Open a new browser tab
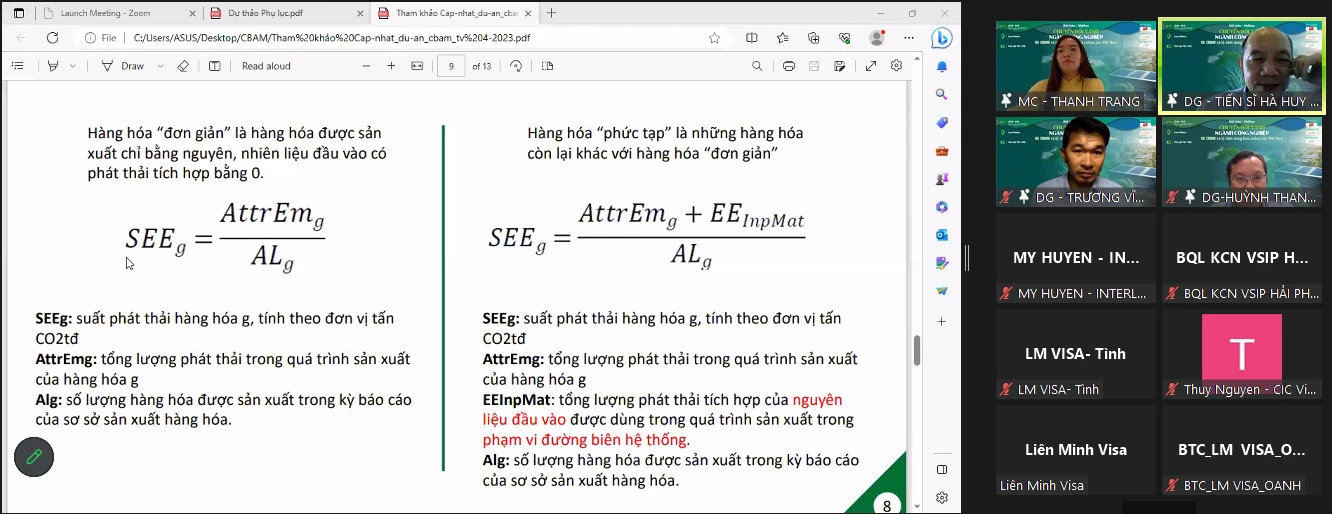Viewport: 1332px width, 514px height. [551, 13]
